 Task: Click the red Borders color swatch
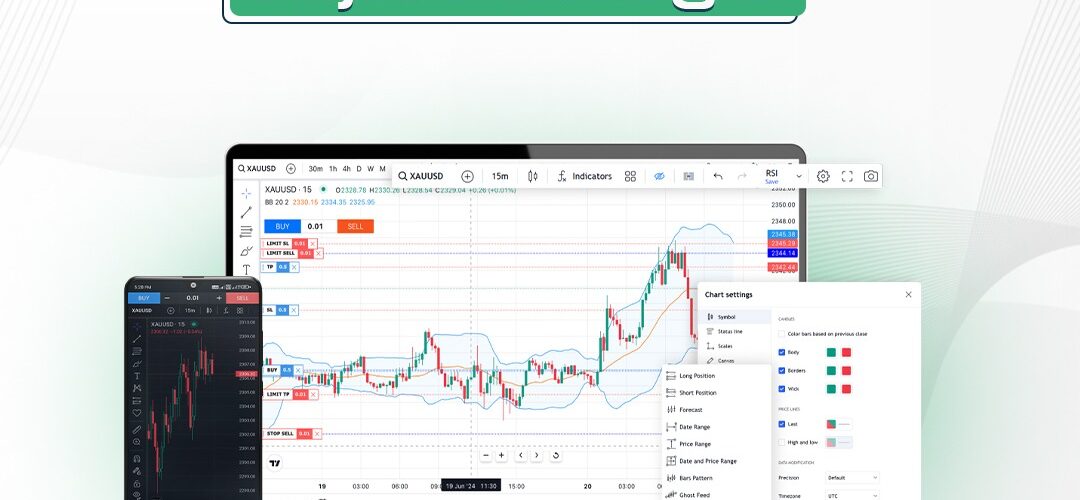(846, 371)
